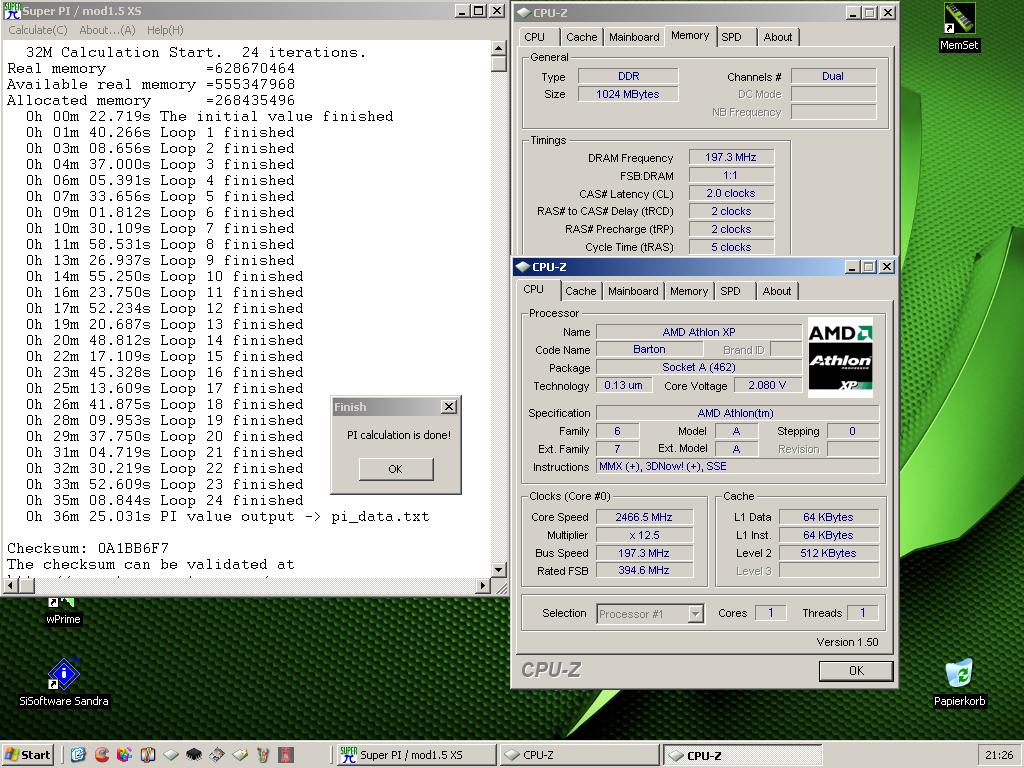Click the Channels # value Dual
Screen dimensions: 1024x768
point(833,76)
